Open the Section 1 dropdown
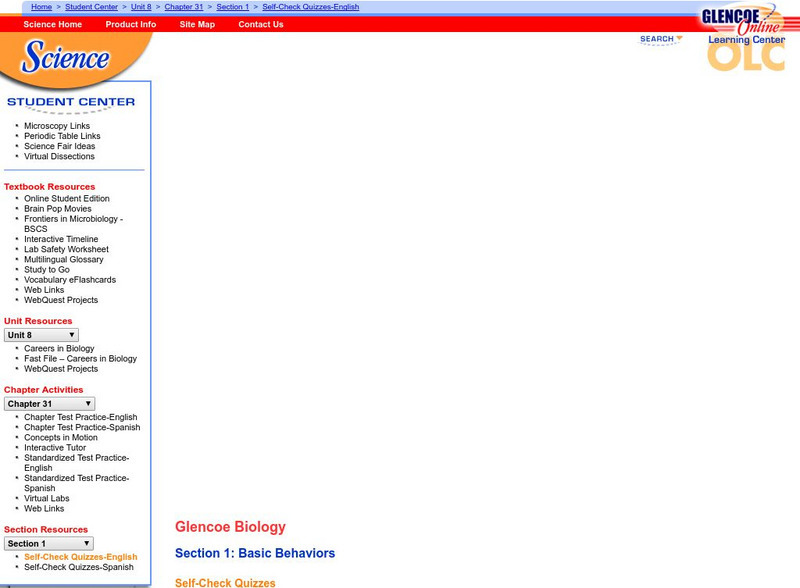800x588 pixels. [48, 544]
